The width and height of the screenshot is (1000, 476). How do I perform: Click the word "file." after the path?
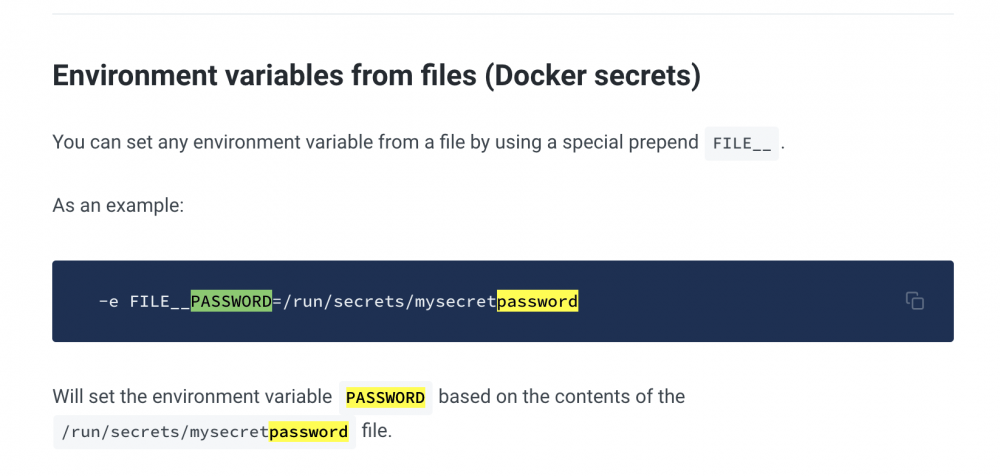(x=377, y=431)
